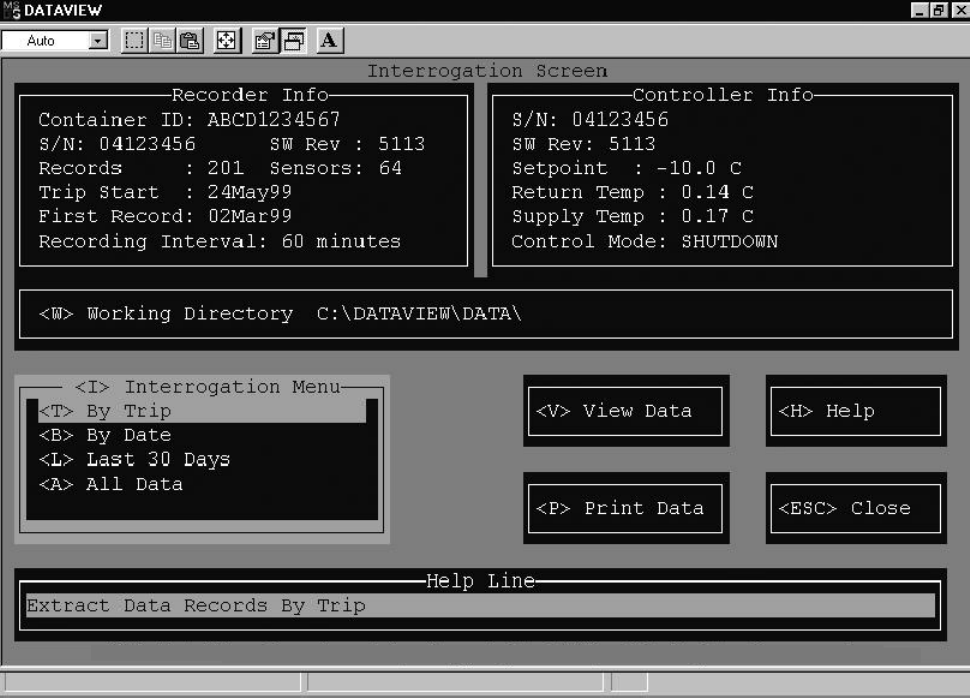970x698 pixels.
Task: Click the Control Mode: SHUTDOWN text
Action: click(645, 241)
